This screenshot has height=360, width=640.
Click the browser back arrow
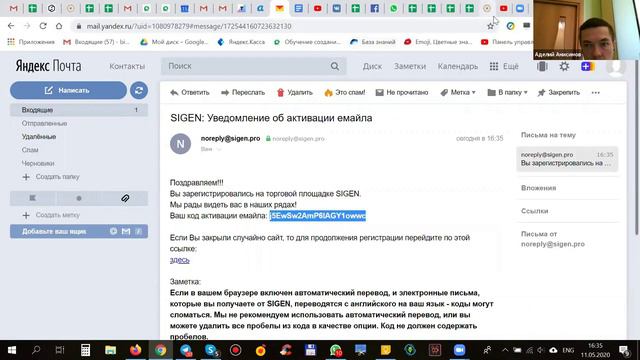click(11, 26)
